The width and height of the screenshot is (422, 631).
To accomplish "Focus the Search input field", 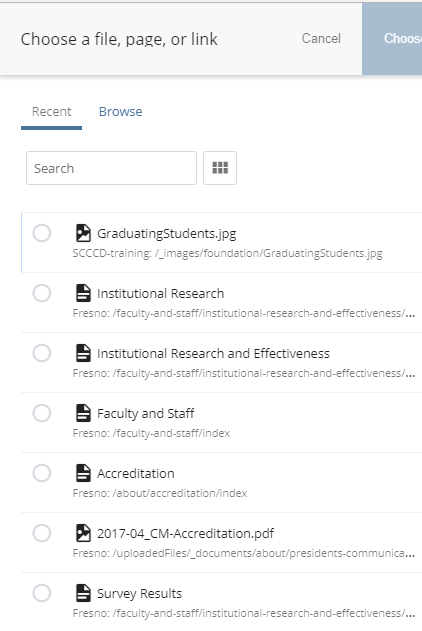I will [x=111, y=168].
